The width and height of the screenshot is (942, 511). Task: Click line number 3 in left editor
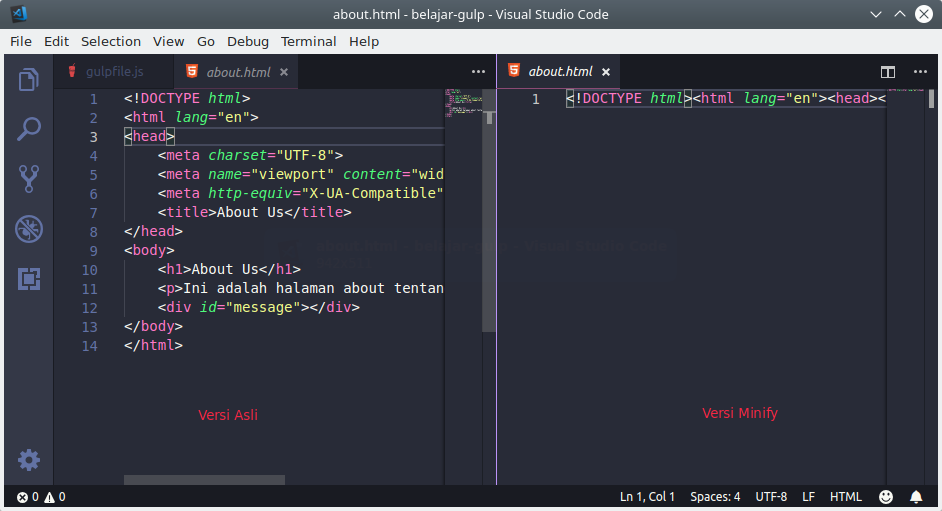coord(93,137)
